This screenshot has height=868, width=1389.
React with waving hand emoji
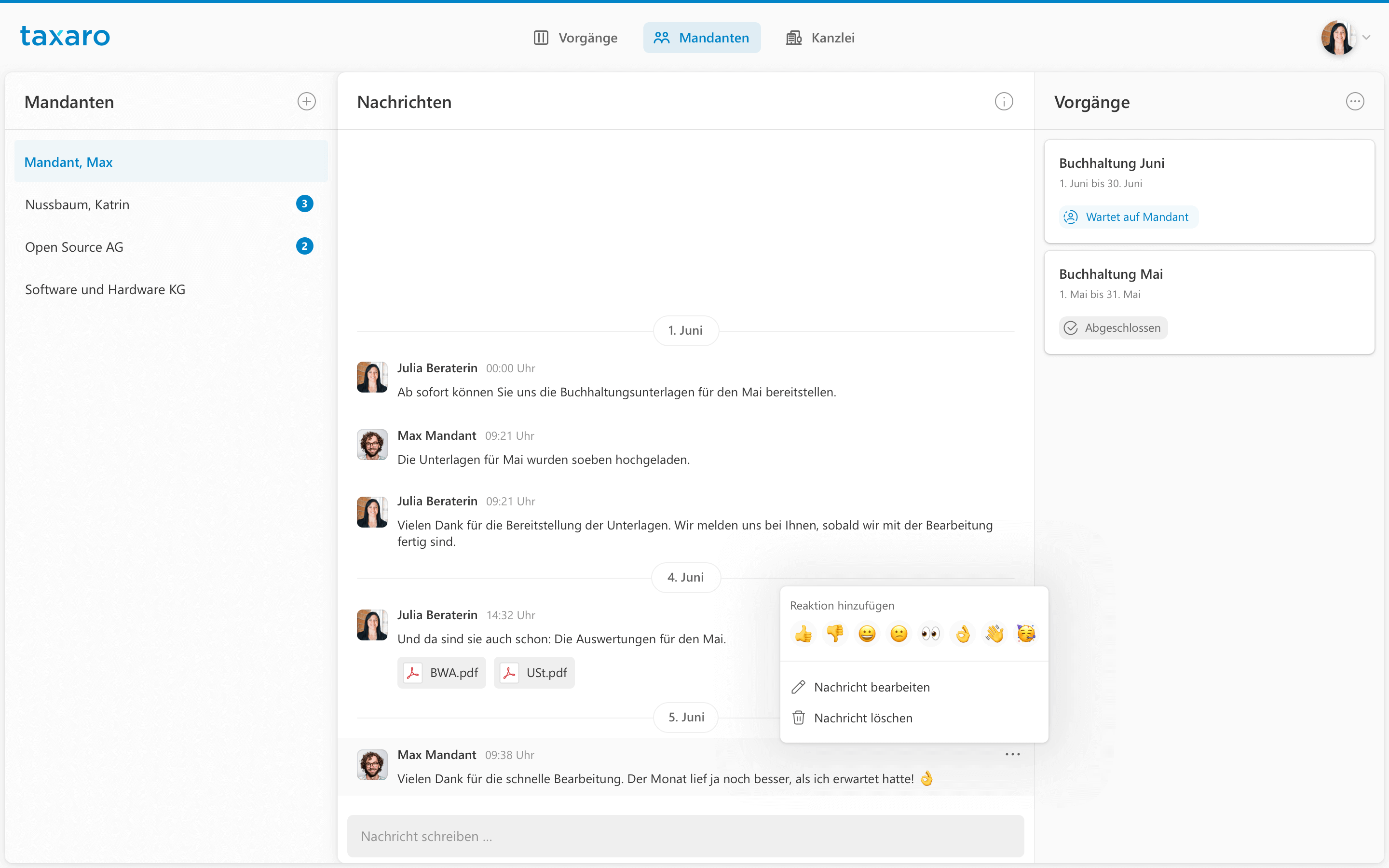(x=994, y=634)
